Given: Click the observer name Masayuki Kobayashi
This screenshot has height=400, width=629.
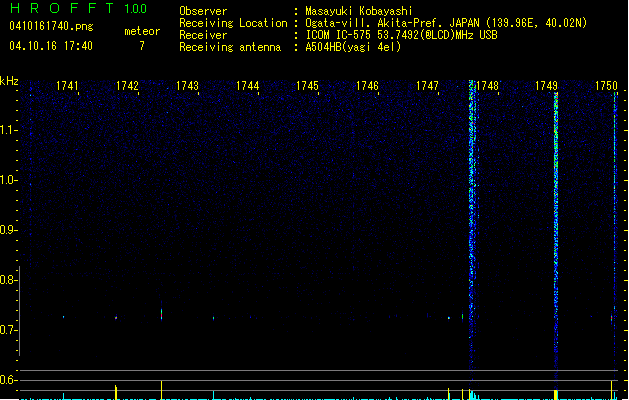Looking at the screenshot, I should pos(359,11).
